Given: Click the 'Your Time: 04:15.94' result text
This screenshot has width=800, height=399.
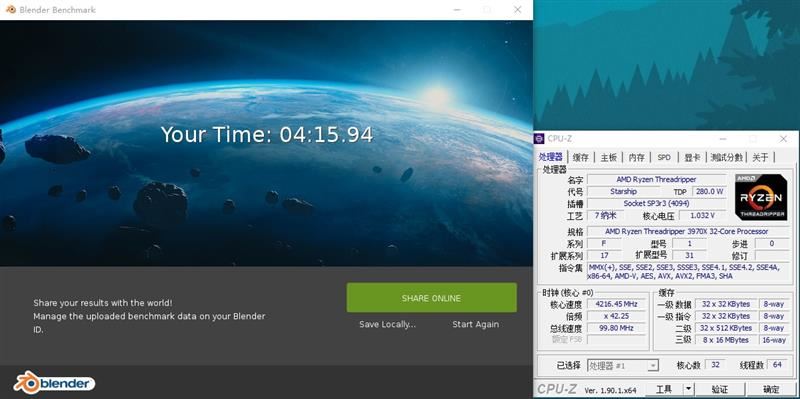Looking at the screenshot, I should pyautogui.click(x=267, y=135).
